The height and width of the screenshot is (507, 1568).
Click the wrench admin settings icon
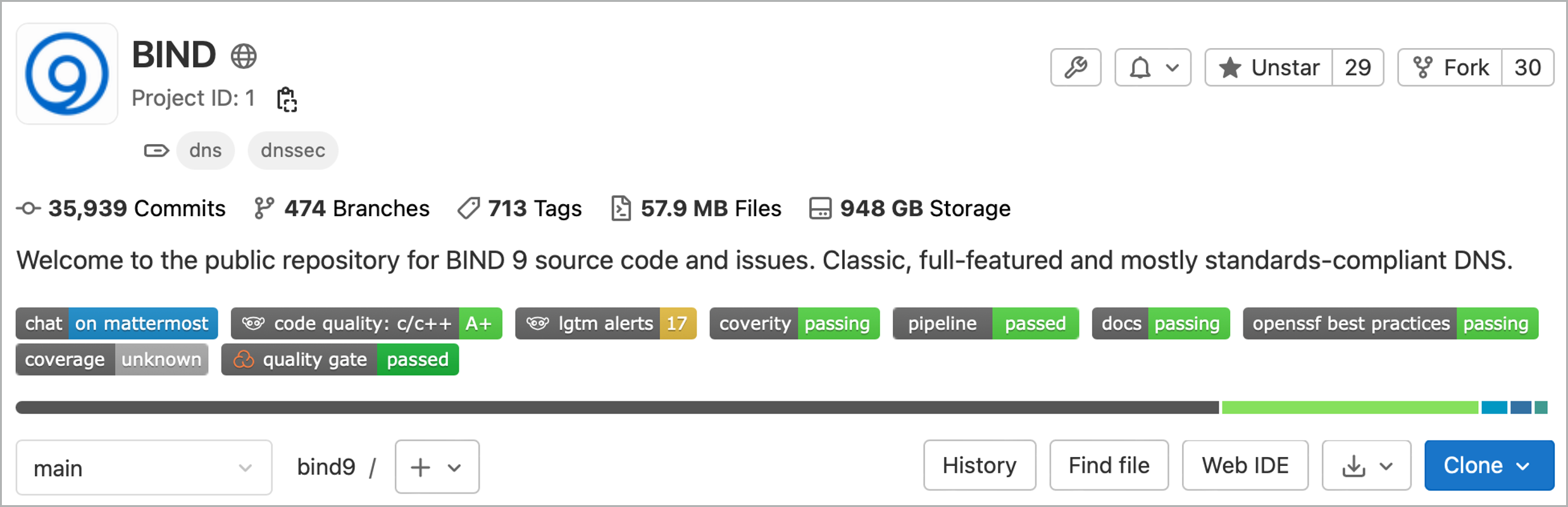(x=1075, y=67)
